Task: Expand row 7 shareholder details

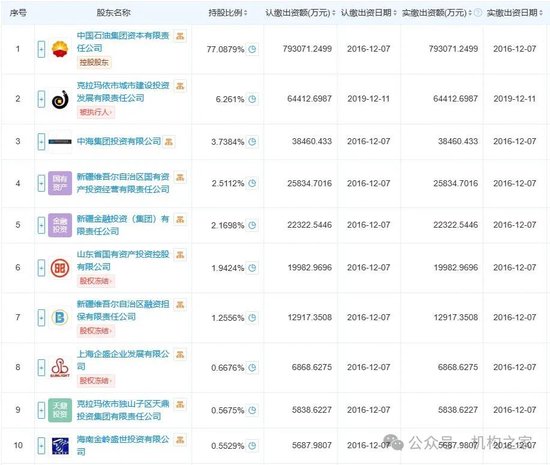Action: click(x=41, y=318)
